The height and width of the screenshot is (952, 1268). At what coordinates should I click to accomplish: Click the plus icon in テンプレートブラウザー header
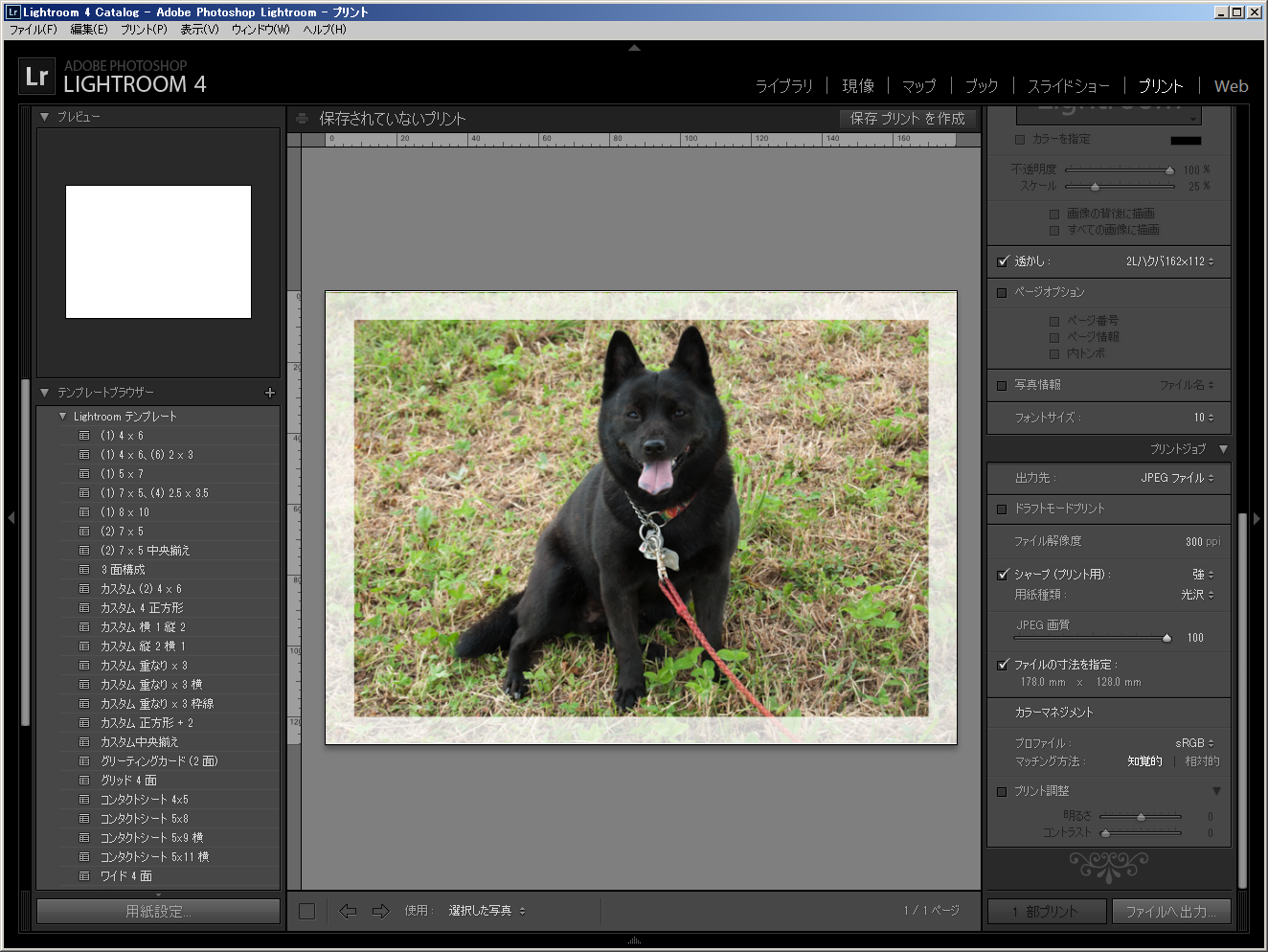point(269,393)
